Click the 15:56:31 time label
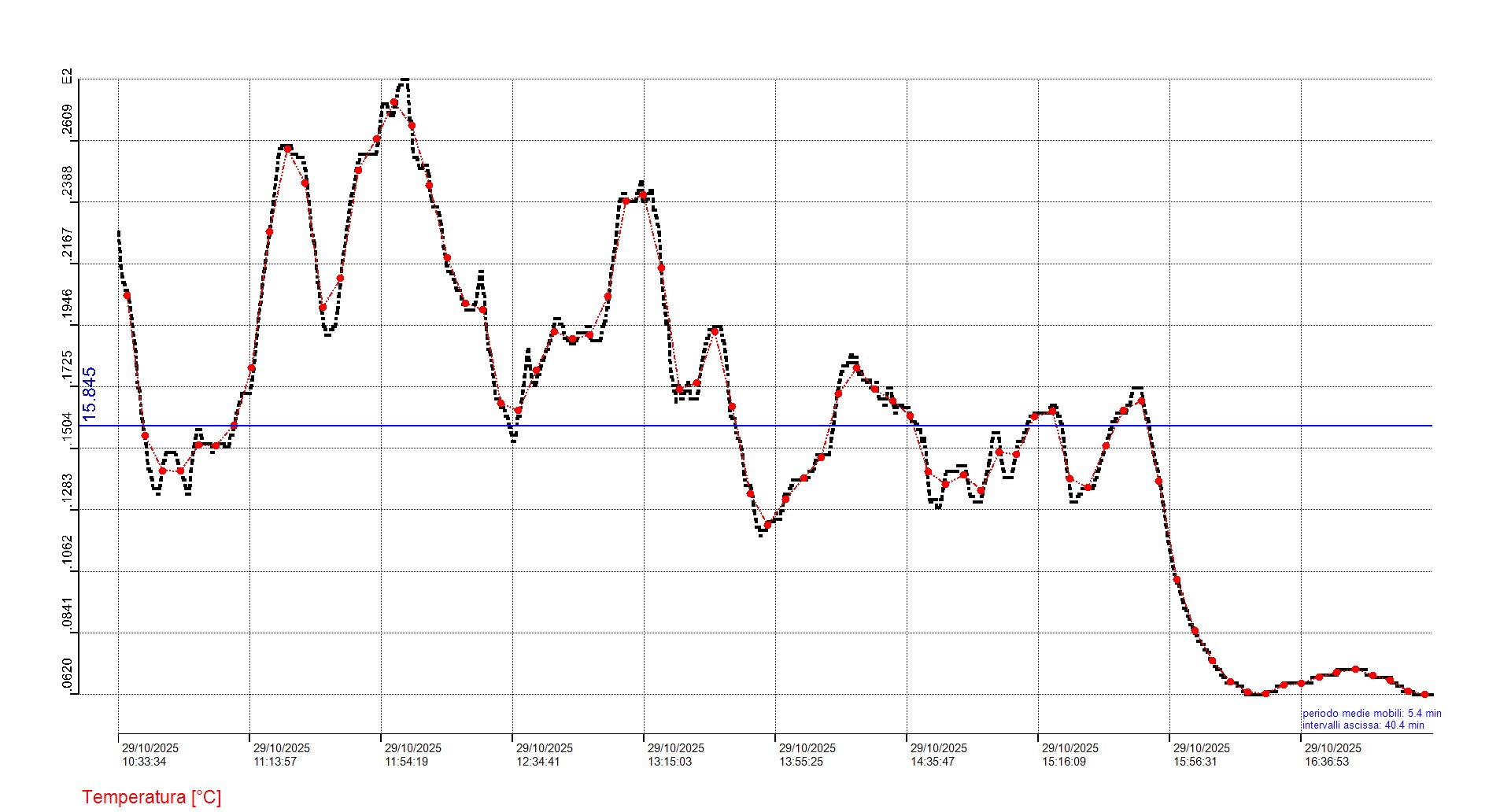Image resolution: width=1511 pixels, height=812 pixels. click(x=1195, y=762)
